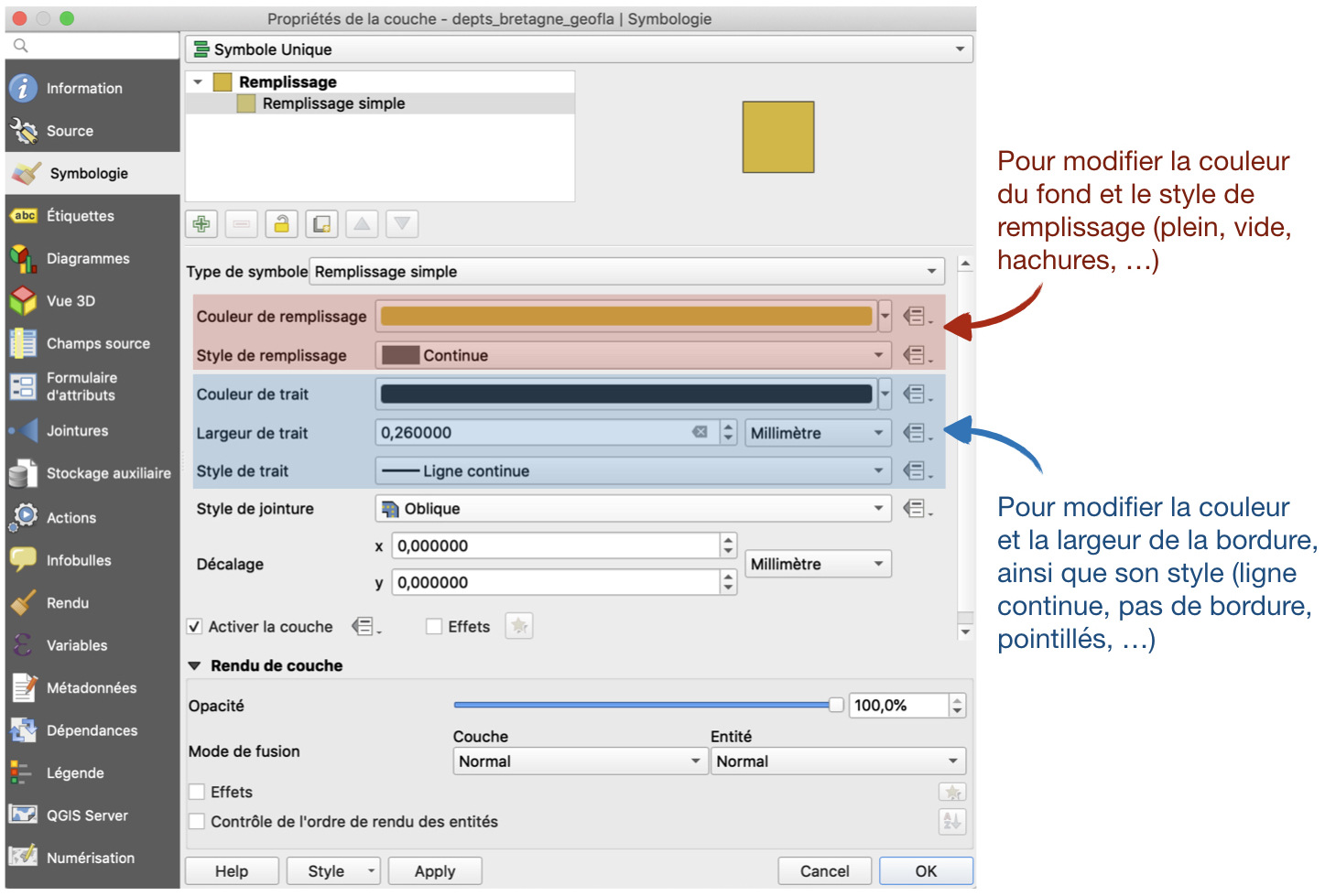Click the duplicate symbol layer icon
The height and width of the screenshot is (896, 1325).
point(321,224)
